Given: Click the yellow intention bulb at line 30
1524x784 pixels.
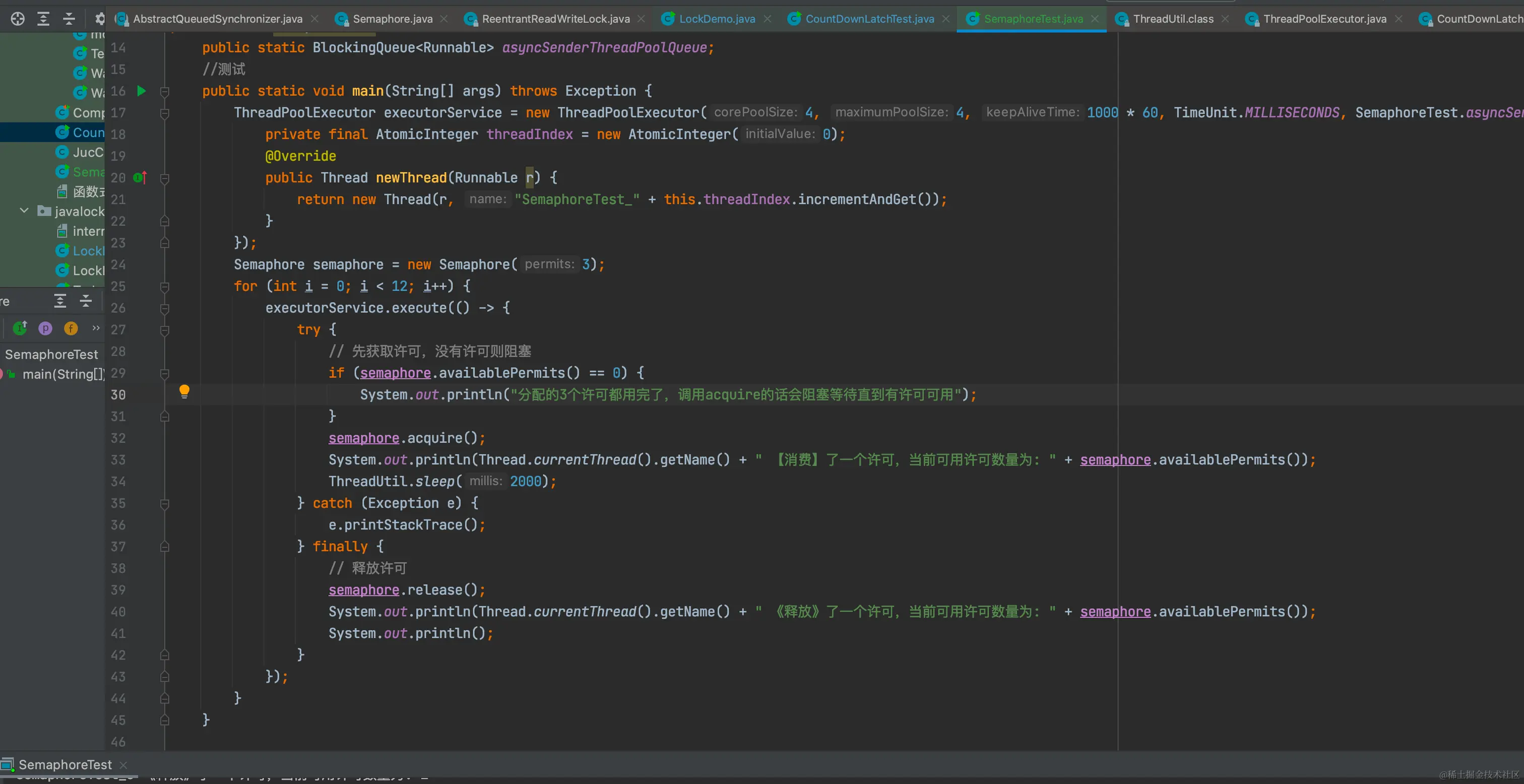Looking at the screenshot, I should coord(184,391).
